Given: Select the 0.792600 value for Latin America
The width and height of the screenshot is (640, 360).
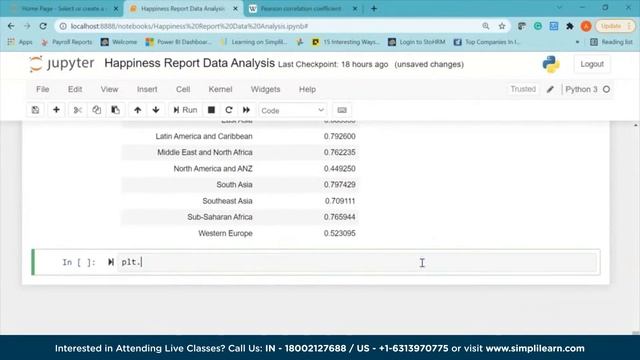Looking at the screenshot, I should [340, 136].
